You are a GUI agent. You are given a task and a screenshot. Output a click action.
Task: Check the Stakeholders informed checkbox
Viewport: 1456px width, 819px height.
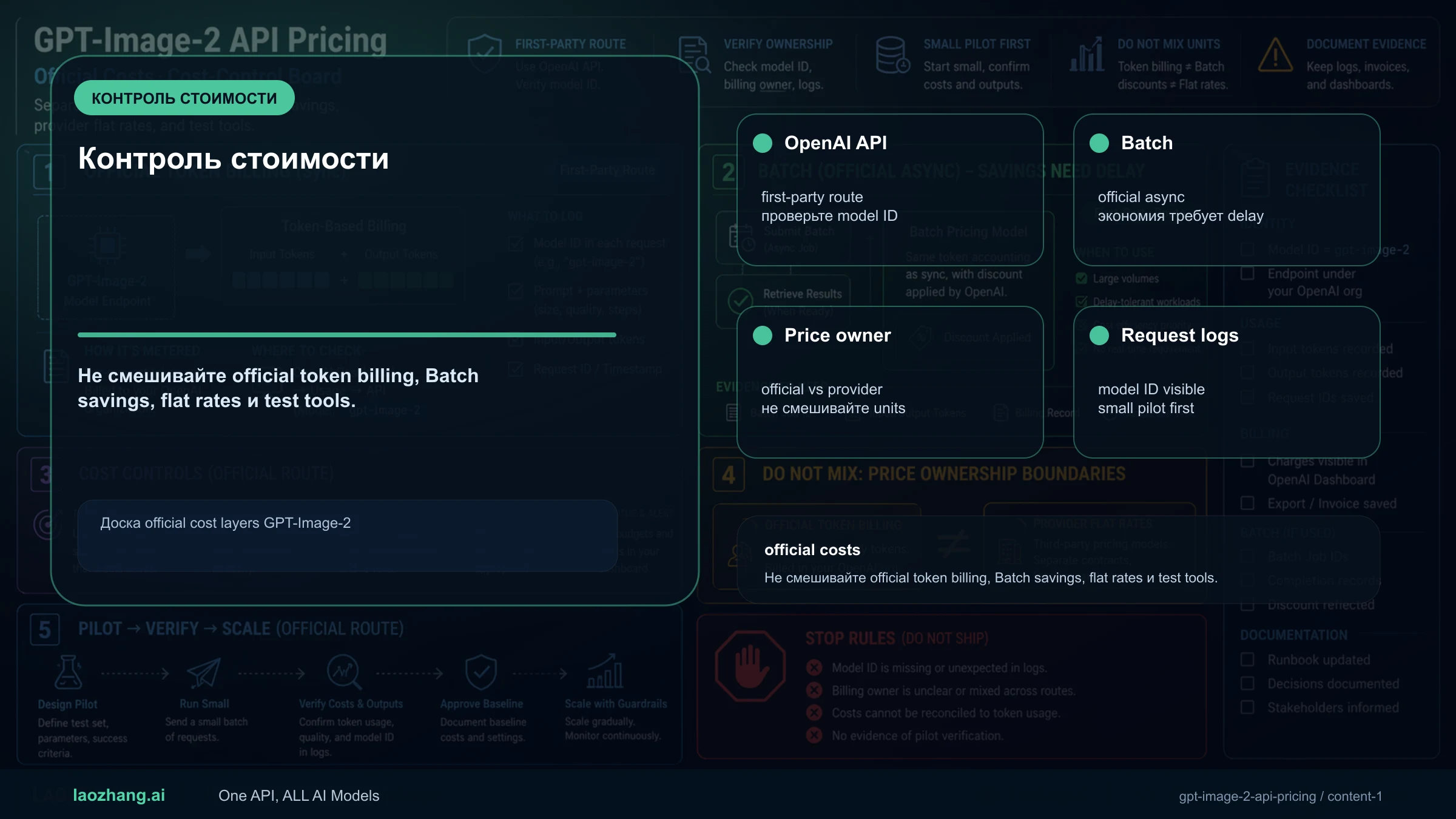pos(1247,707)
